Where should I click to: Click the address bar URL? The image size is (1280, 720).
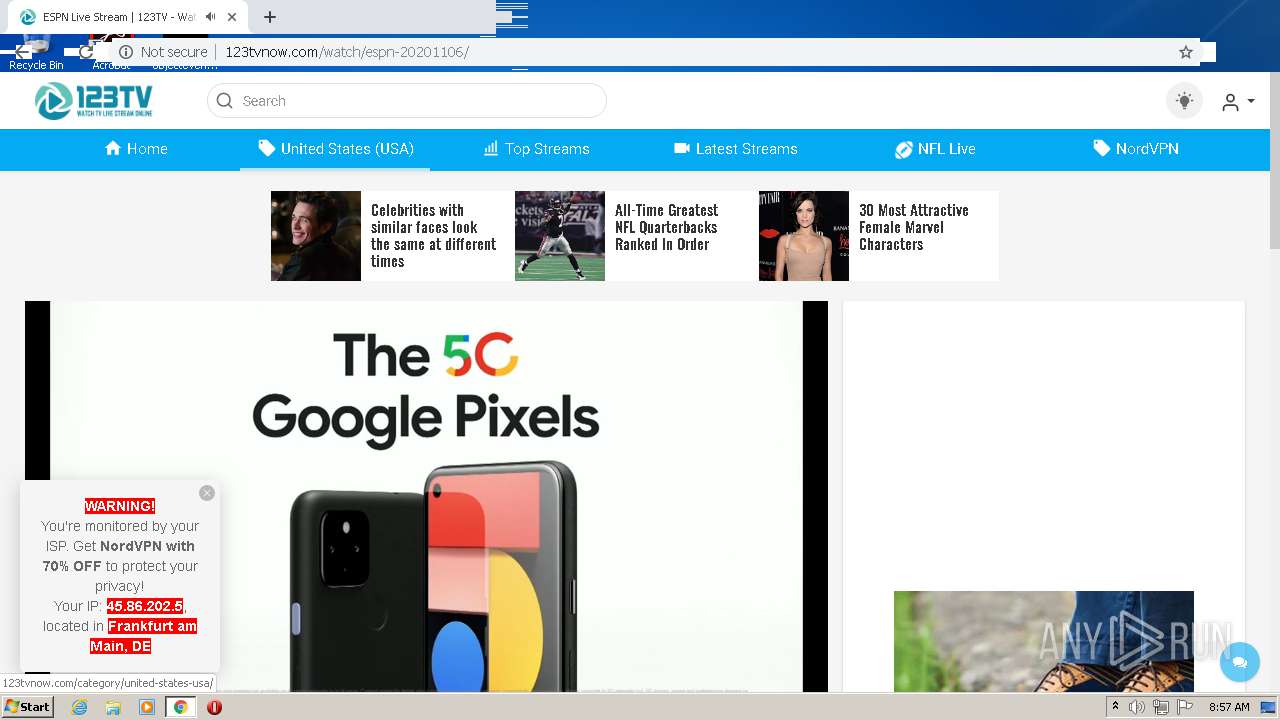[347, 52]
